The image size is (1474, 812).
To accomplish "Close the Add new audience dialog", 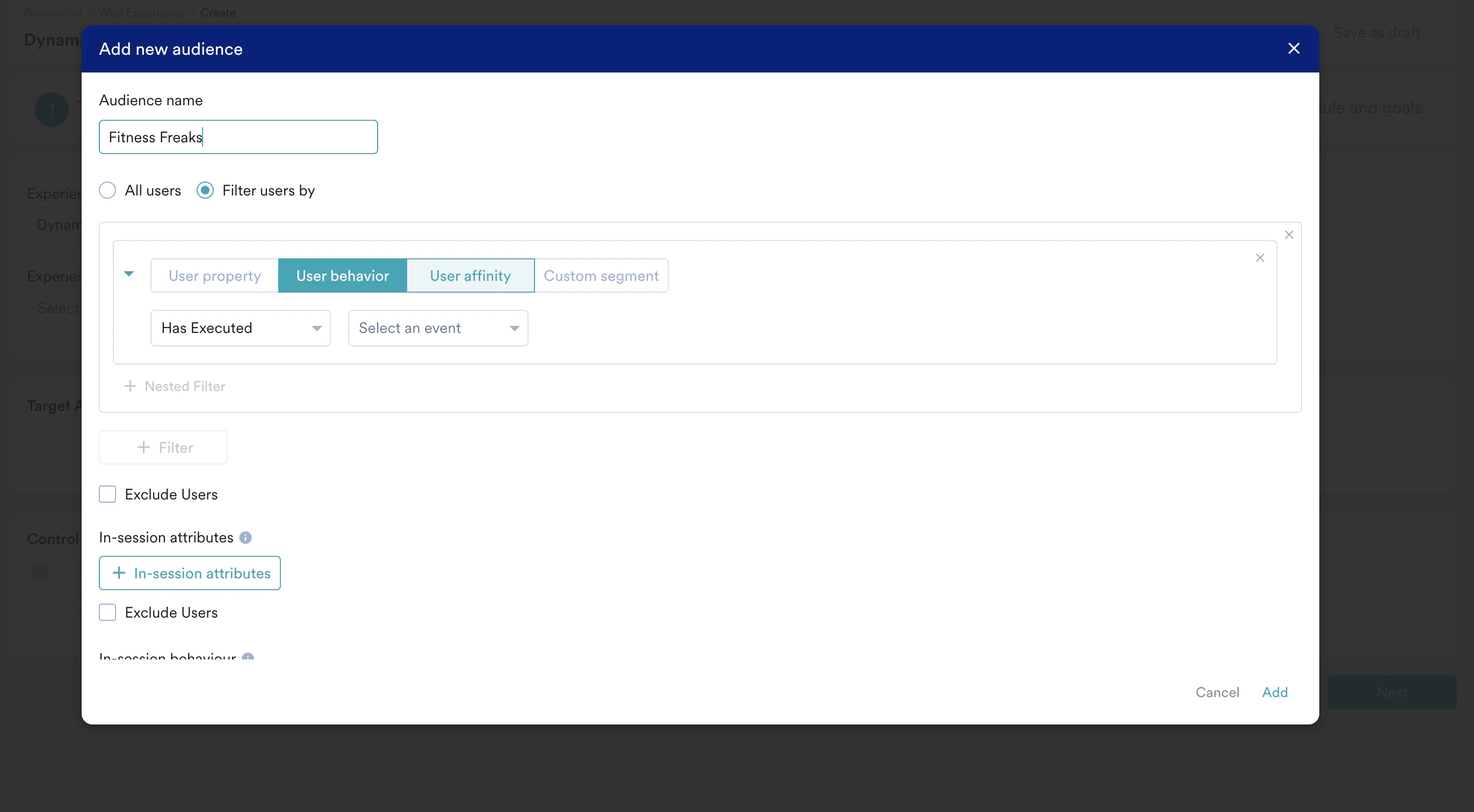I will click(1293, 49).
